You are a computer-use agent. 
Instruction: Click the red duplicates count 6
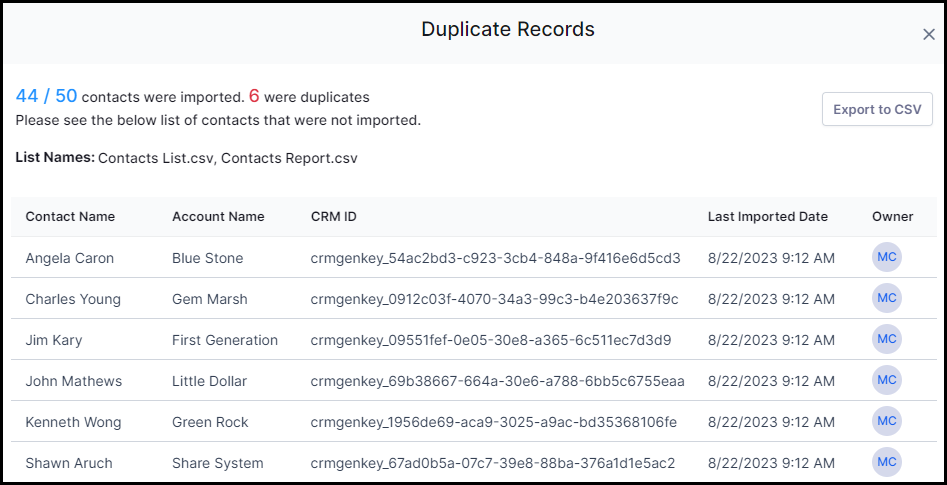click(254, 96)
